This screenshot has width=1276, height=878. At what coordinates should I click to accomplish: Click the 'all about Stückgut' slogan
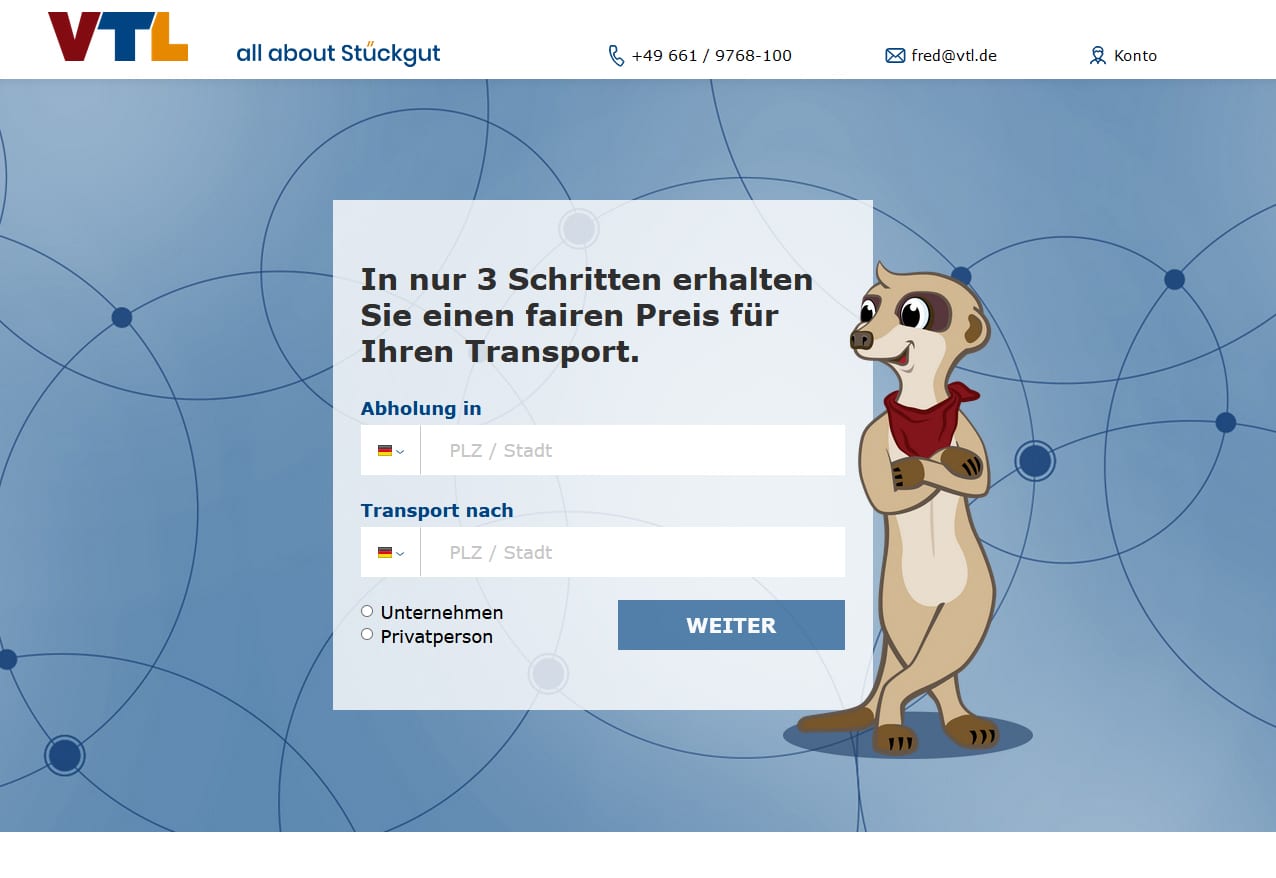(338, 53)
